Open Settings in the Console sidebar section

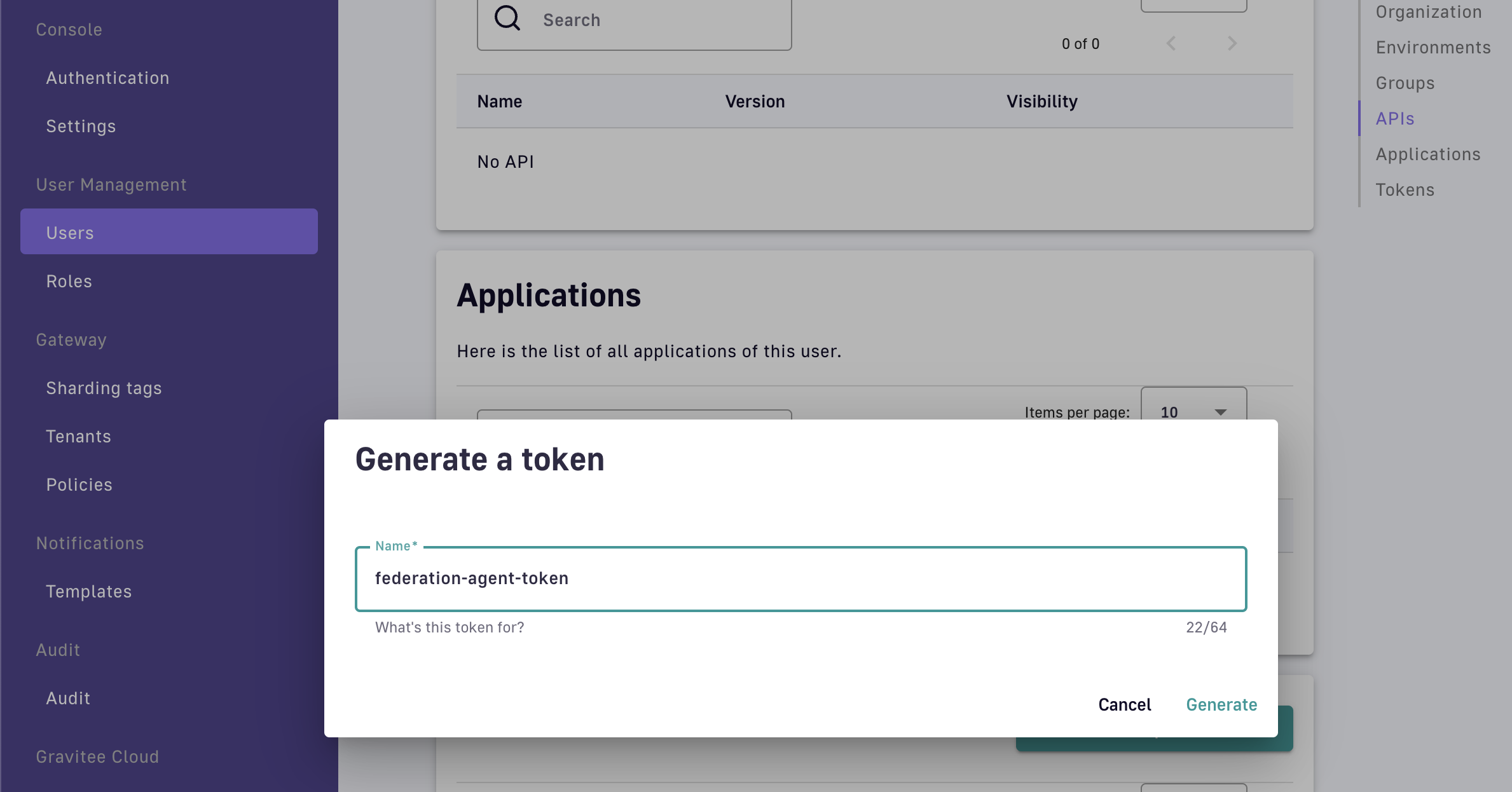coord(81,126)
